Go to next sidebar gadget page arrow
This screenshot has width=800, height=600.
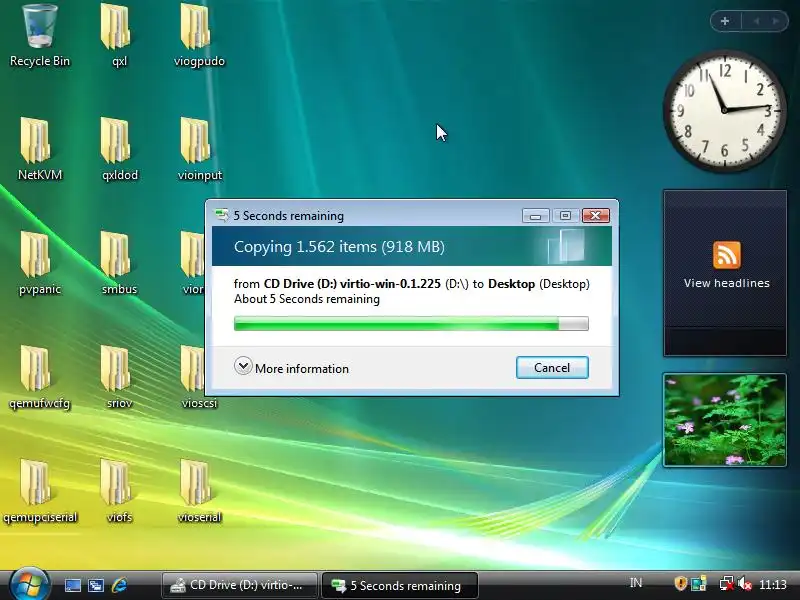pyautogui.click(x=776, y=21)
